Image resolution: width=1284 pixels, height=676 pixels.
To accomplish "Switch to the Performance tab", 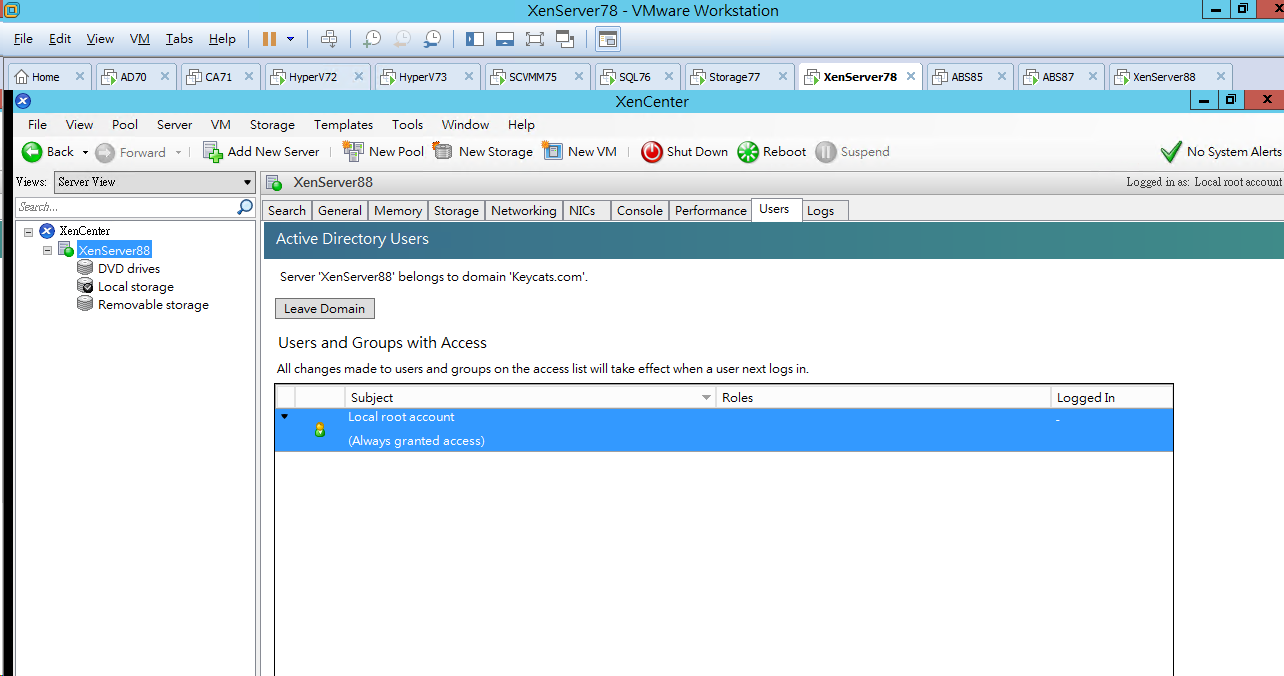I will click(x=711, y=210).
